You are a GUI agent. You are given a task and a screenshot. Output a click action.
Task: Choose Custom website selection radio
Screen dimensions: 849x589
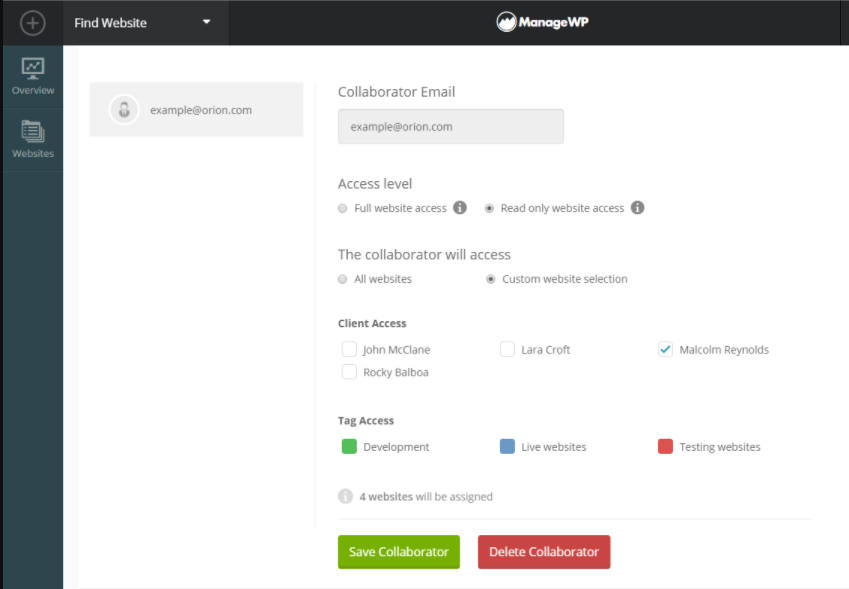tap(491, 279)
